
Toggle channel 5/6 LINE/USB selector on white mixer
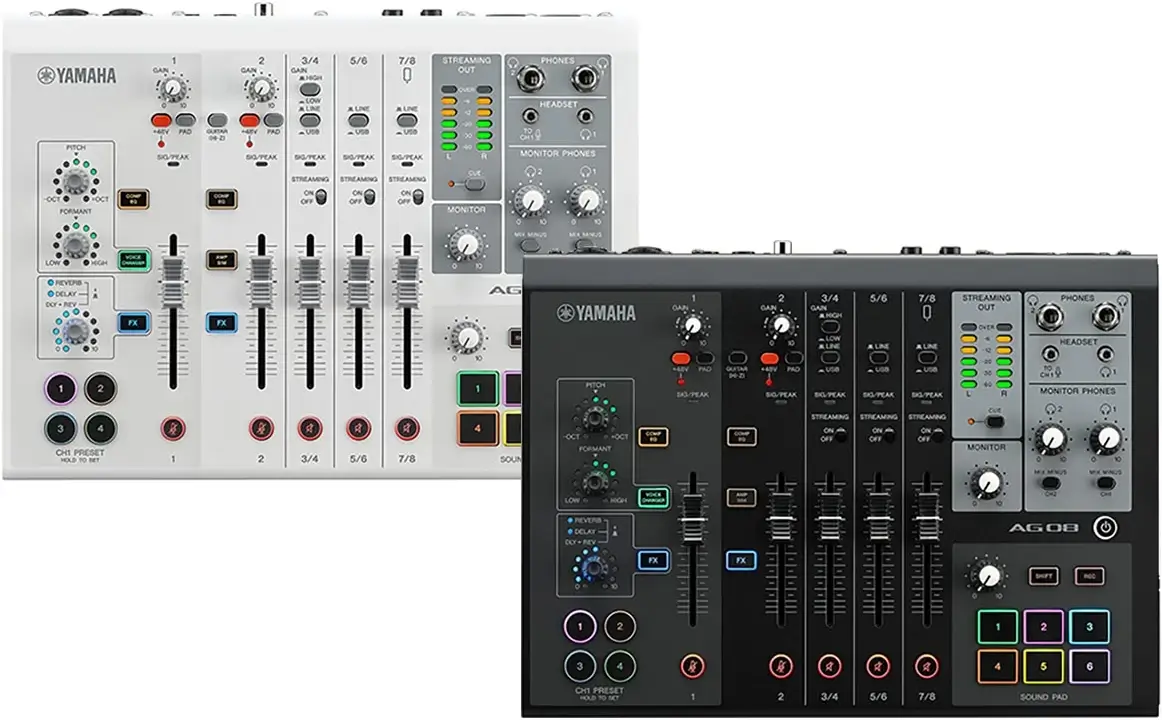359,120
